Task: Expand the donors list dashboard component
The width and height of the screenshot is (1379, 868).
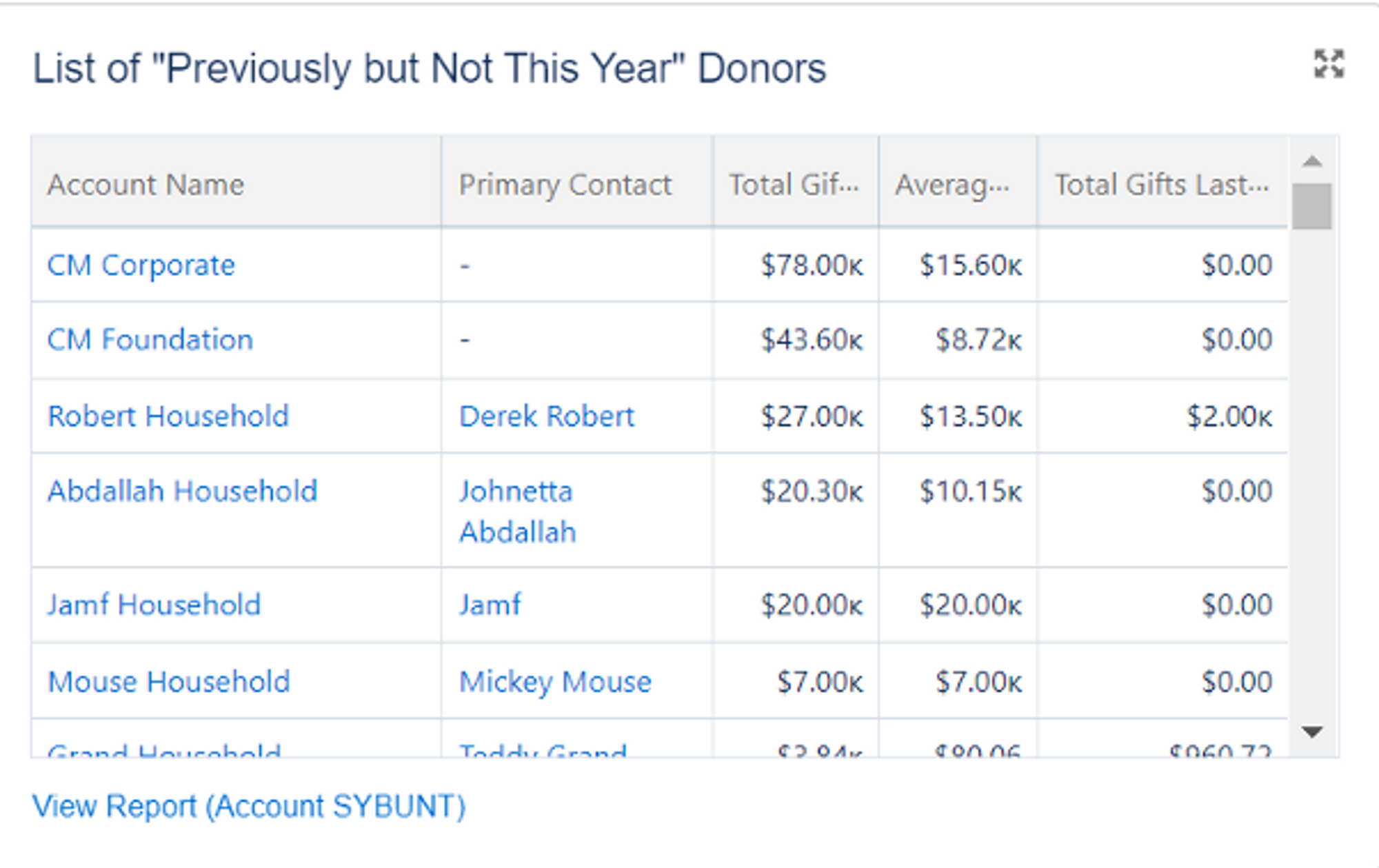Action: click(x=1328, y=64)
